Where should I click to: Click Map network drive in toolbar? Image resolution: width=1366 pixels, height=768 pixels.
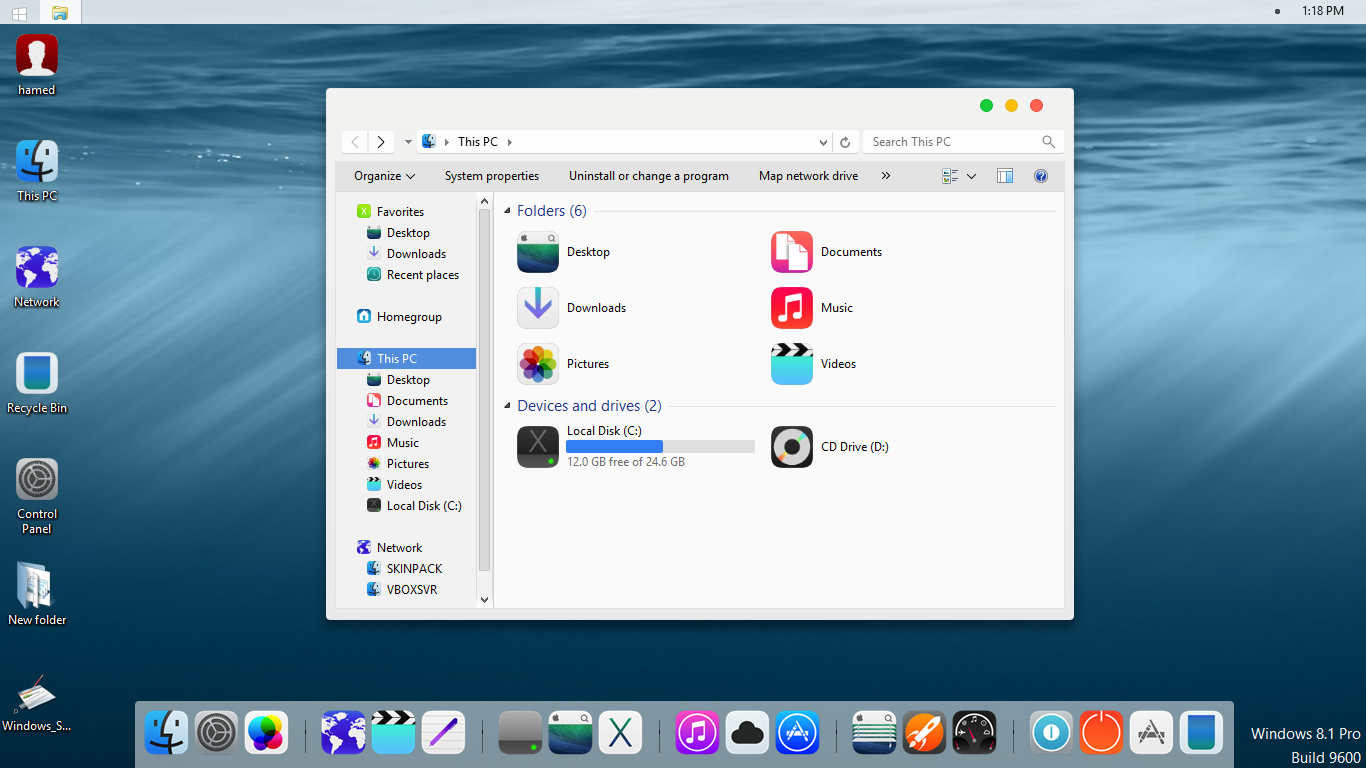808,176
